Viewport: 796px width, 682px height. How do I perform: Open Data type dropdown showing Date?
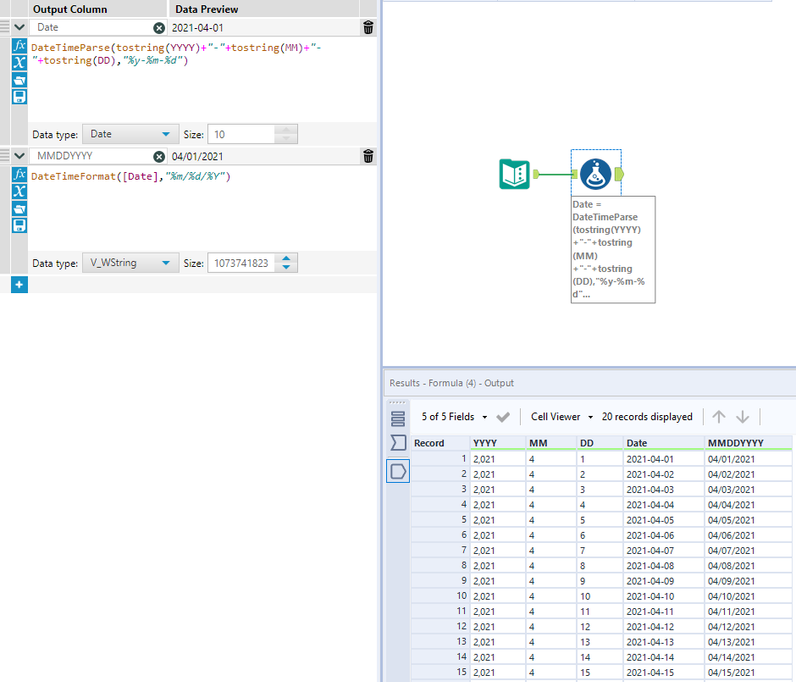point(130,134)
